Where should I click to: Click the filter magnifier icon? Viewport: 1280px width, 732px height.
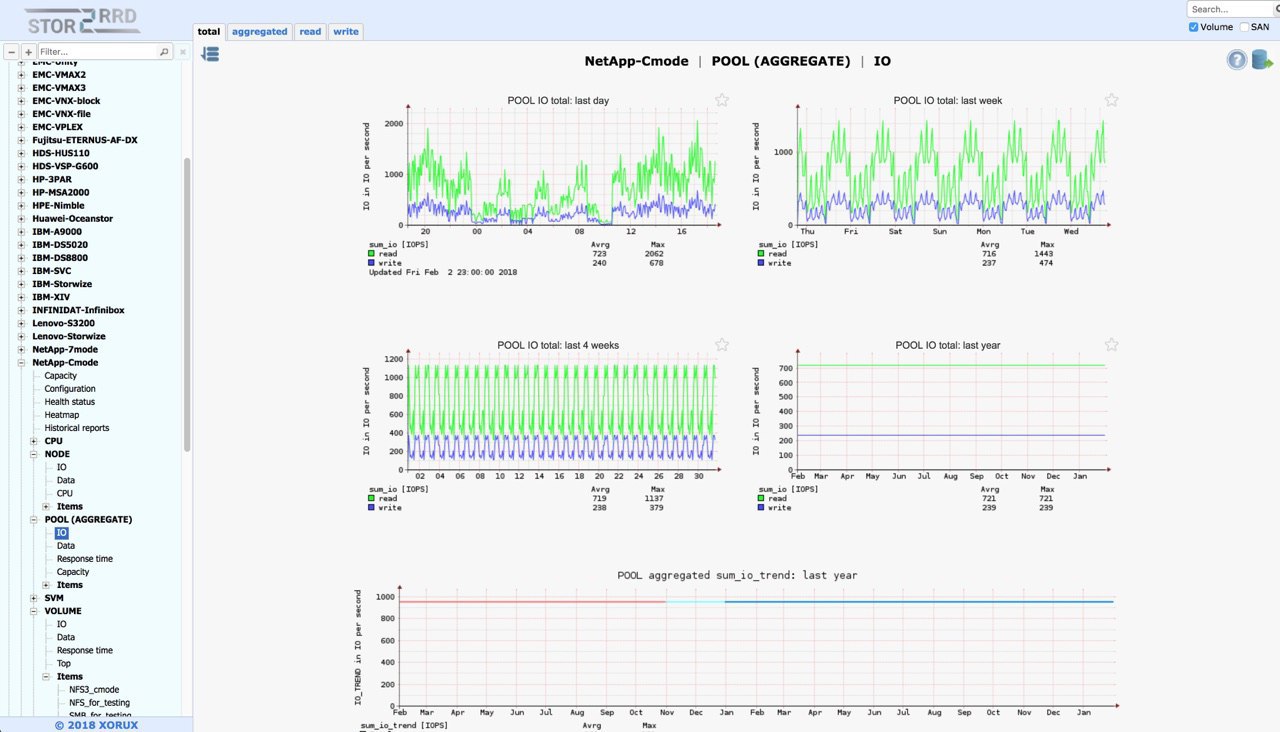pyautogui.click(x=165, y=51)
